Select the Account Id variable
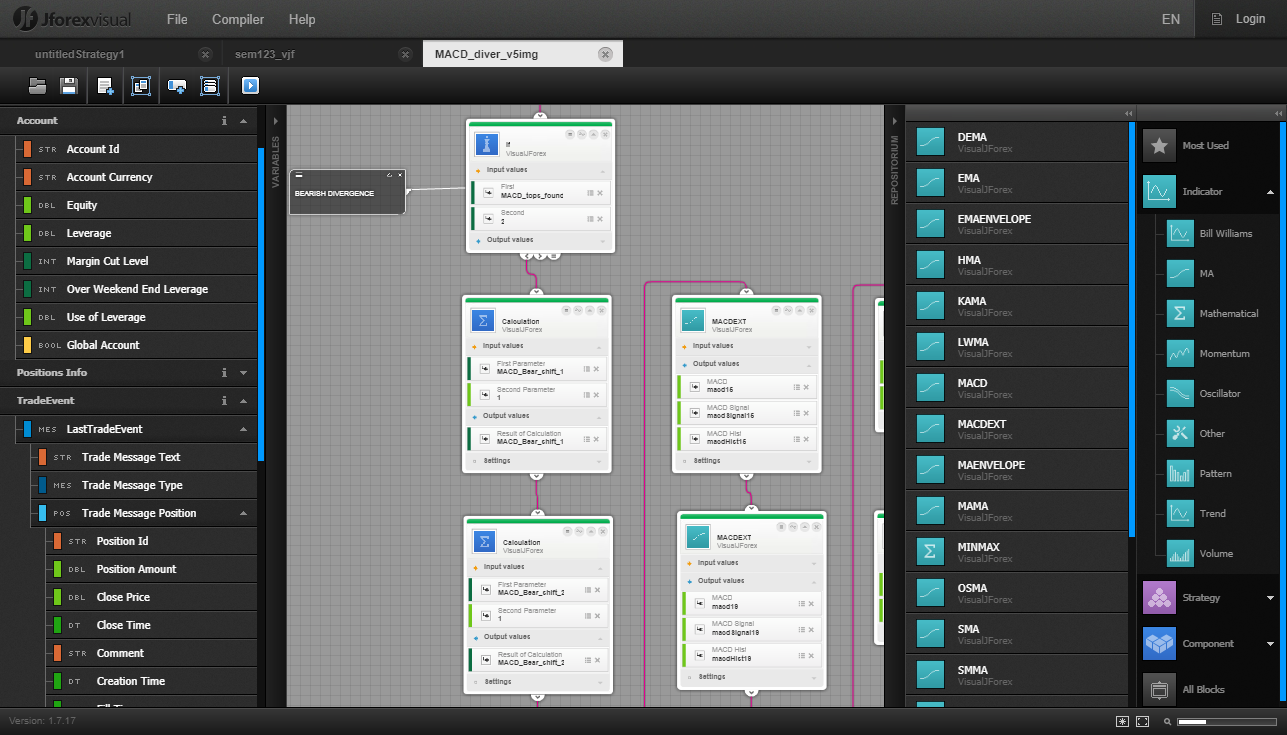Screen dimensions: 1287x735 click(138, 149)
